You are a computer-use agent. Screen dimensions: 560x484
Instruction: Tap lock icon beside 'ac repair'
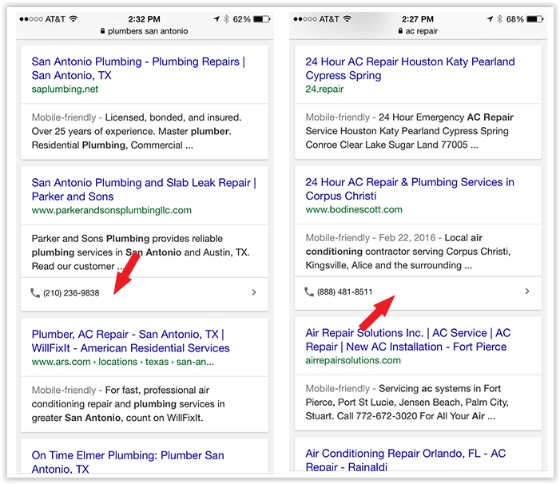click(x=400, y=31)
